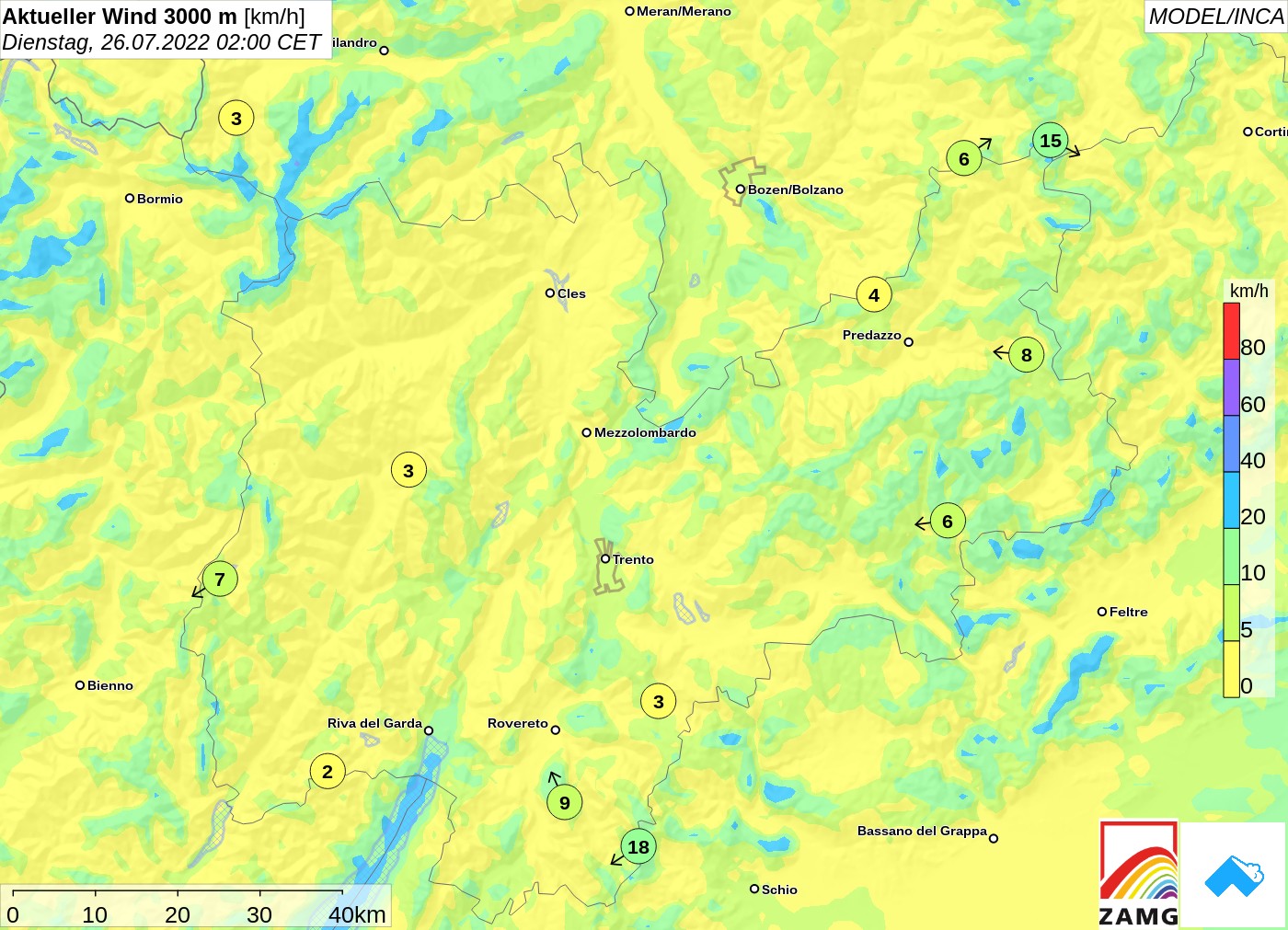Select the 8 km/h wind marker
The width and height of the screenshot is (1288, 930).
[x=1027, y=355]
